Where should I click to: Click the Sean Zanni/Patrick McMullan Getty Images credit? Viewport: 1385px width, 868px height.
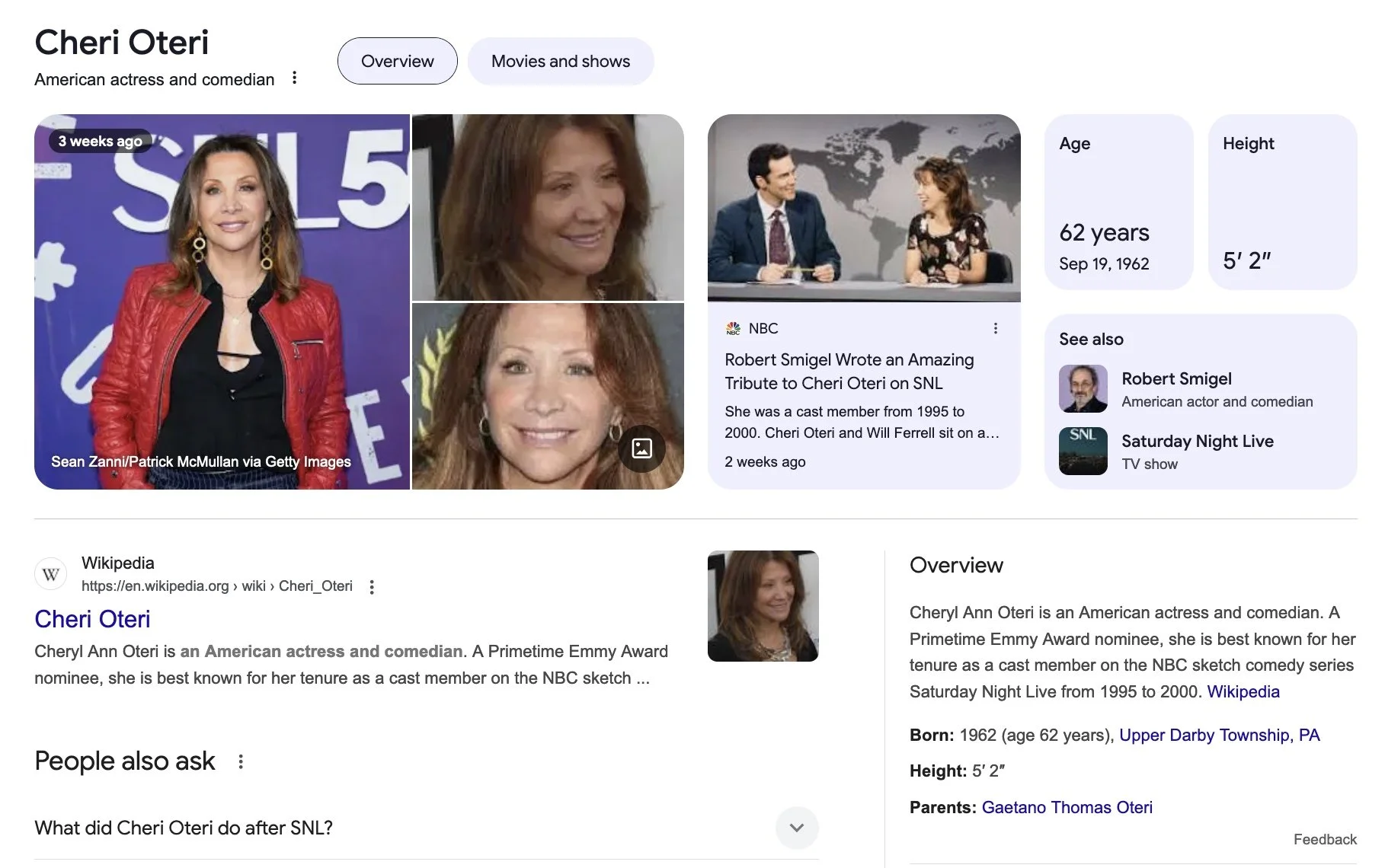point(201,461)
